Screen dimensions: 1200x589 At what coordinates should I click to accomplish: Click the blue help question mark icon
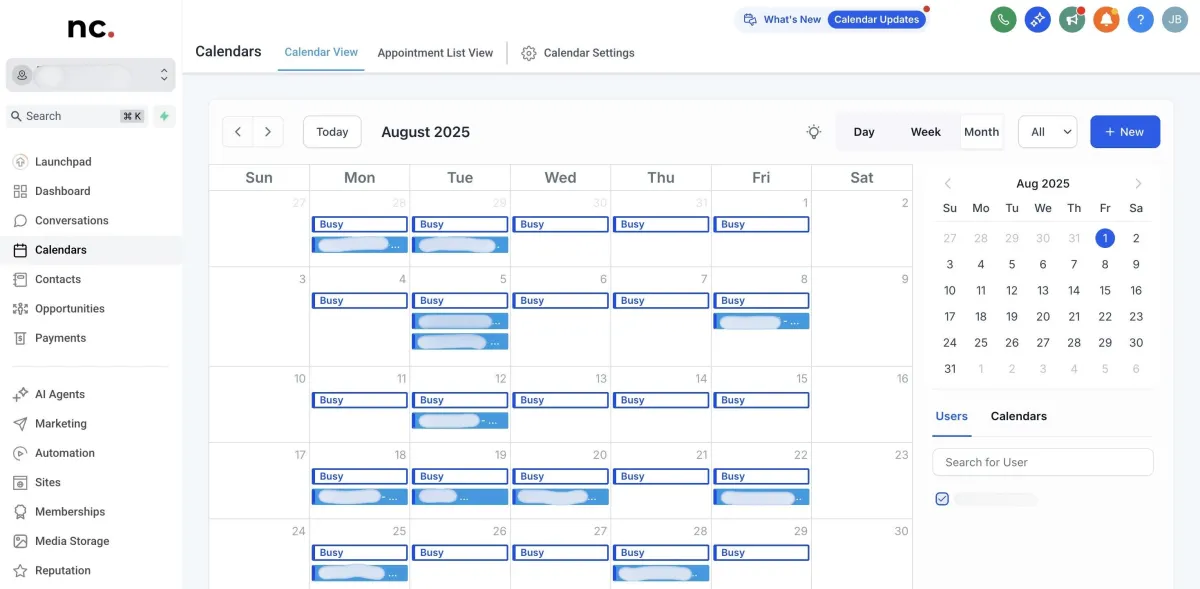click(x=1140, y=19)
